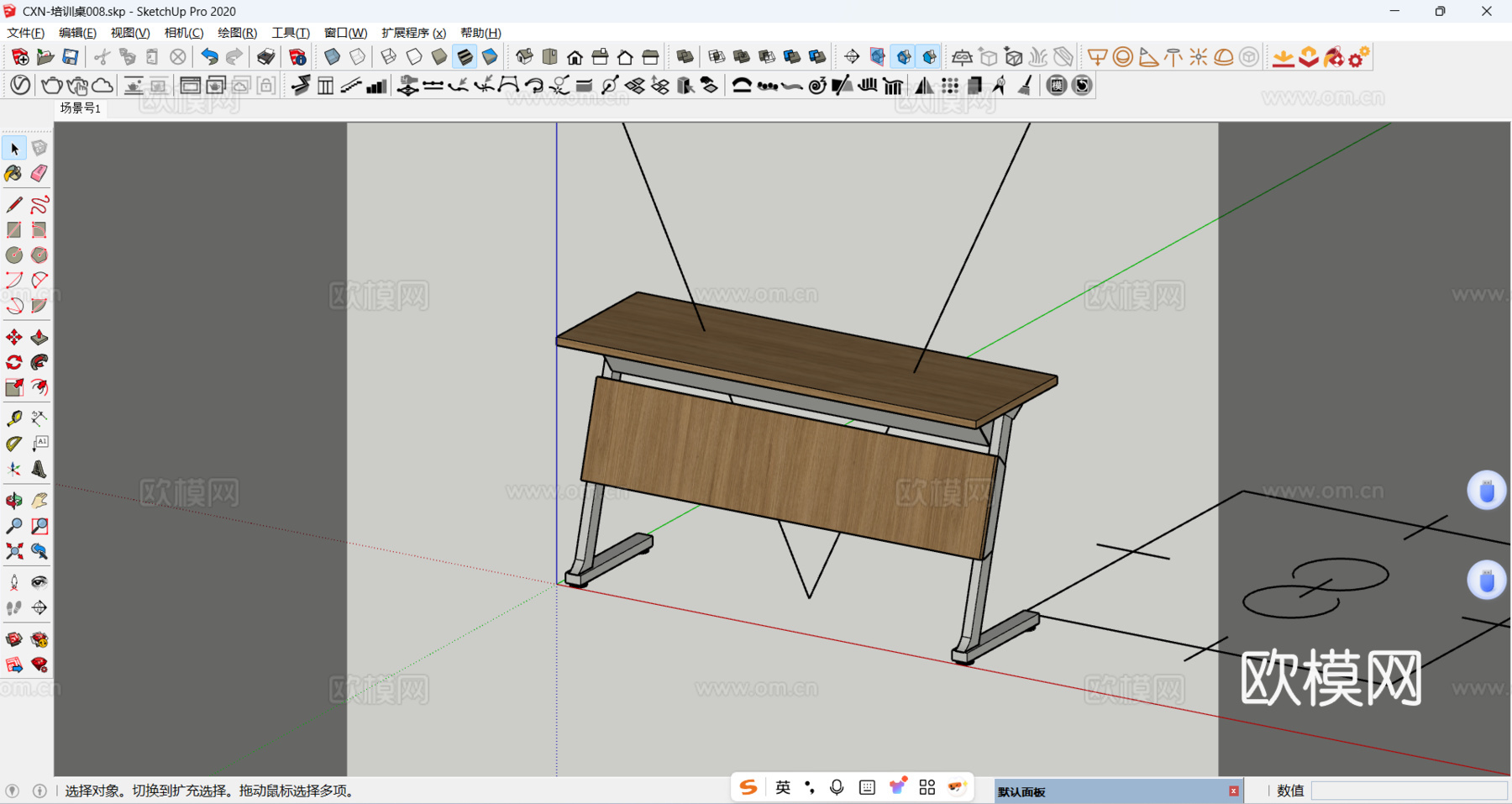Click the Undo arrow in toolbar
Viewport: 1512px width, 804px height.
[x=209, y=57]
